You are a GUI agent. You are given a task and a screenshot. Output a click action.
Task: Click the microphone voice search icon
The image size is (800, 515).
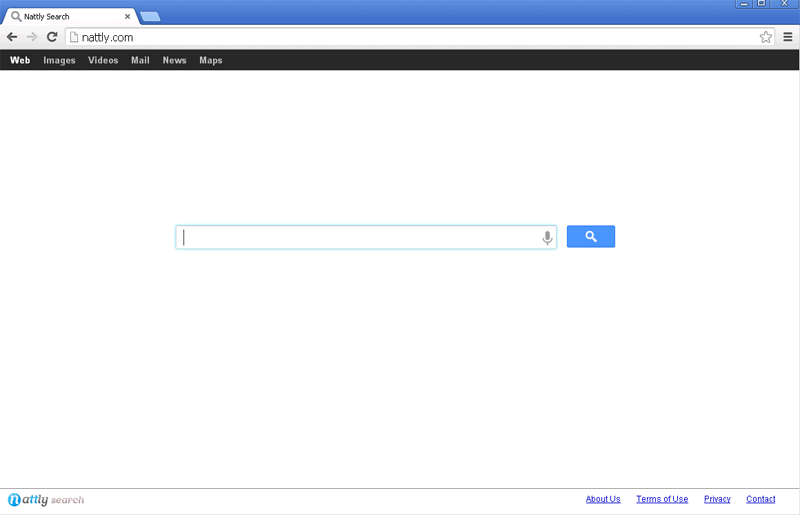tap(547, 238)
